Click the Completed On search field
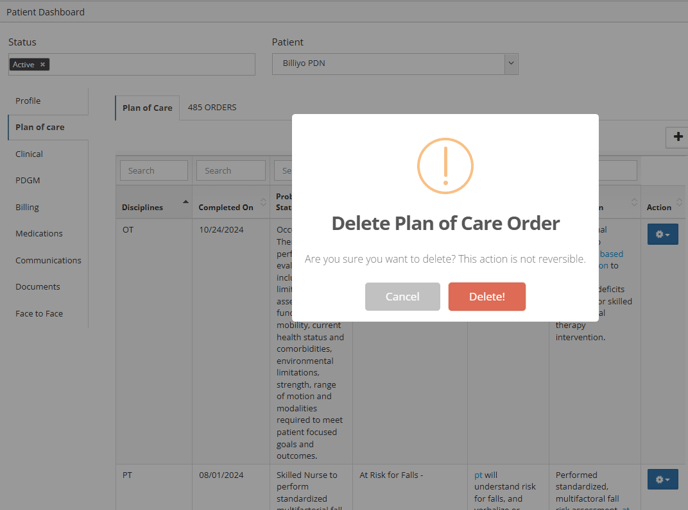This screenshot has height=510, width=688. (231, 171)
